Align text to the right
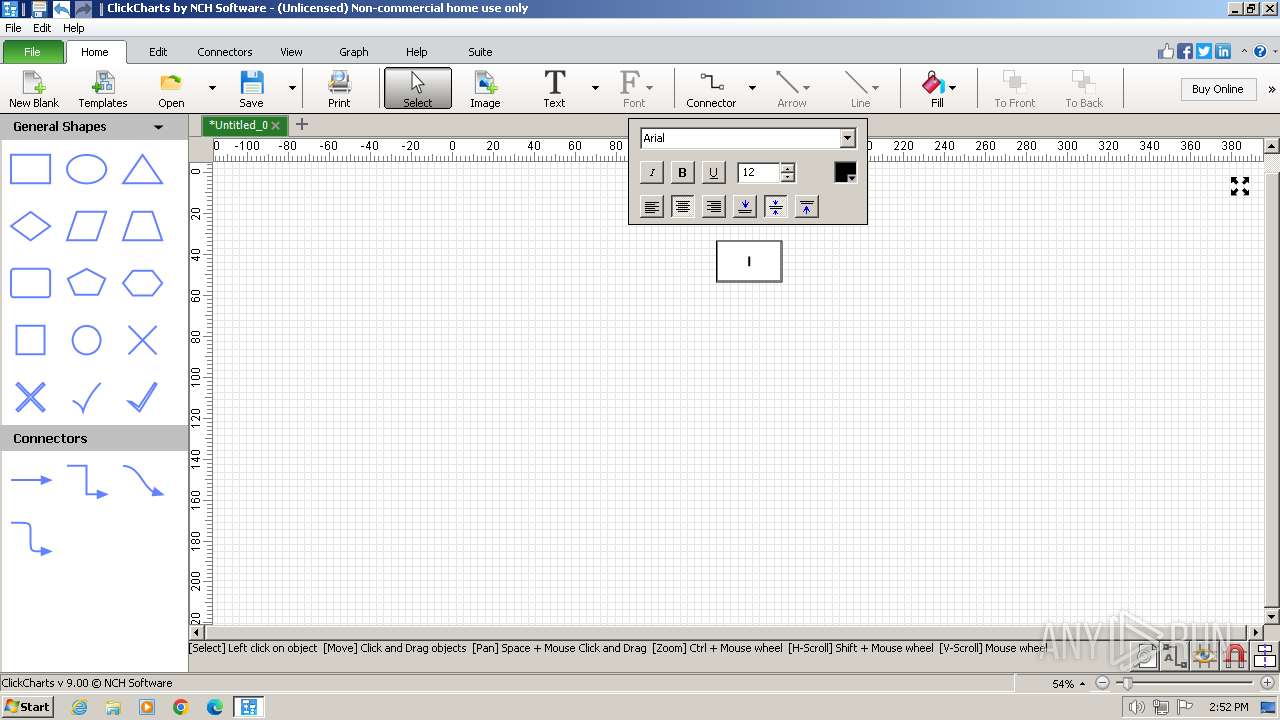Screen dimensions: 1280x720 coord(713,207)
